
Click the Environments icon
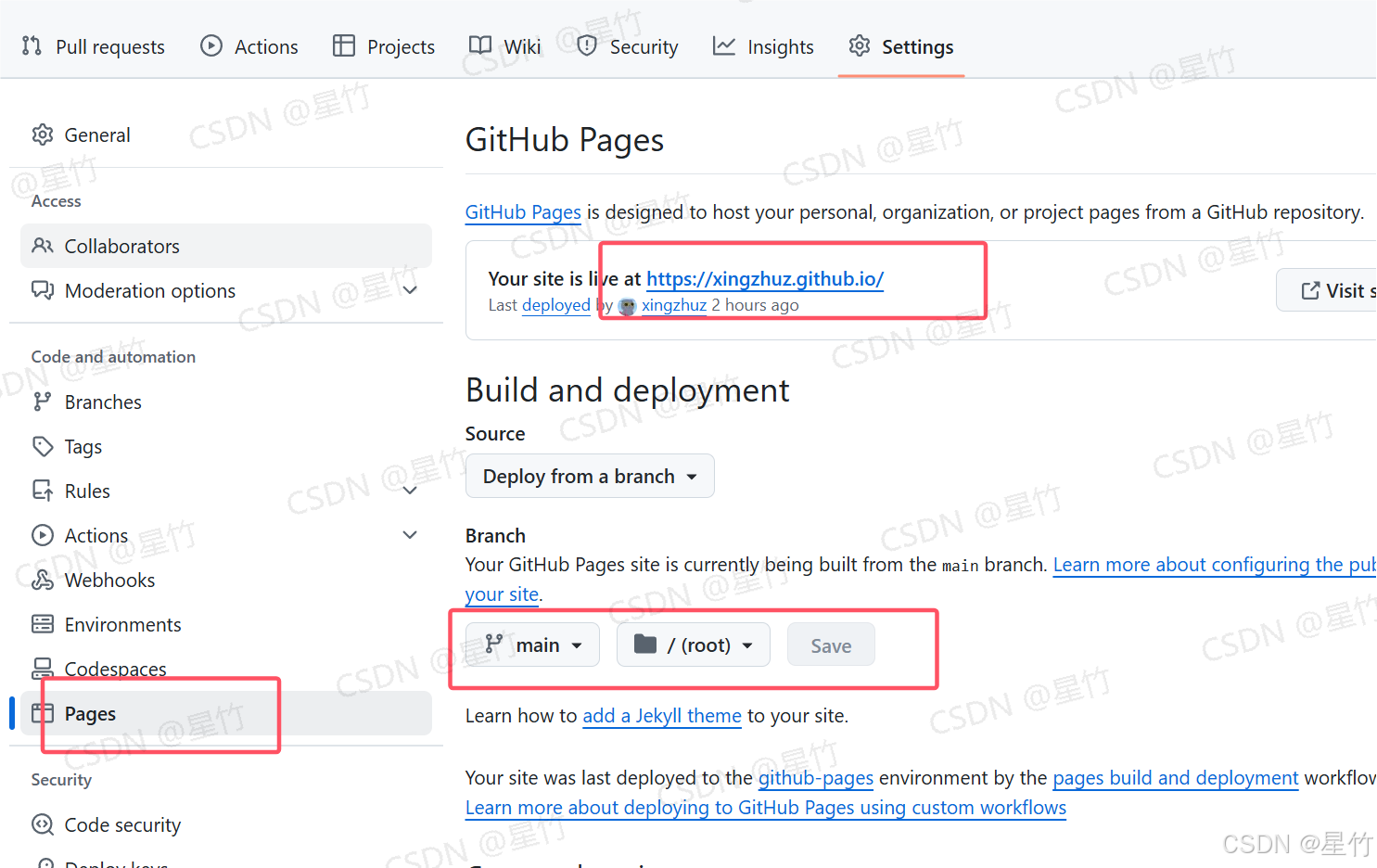[x=43, y=624]
